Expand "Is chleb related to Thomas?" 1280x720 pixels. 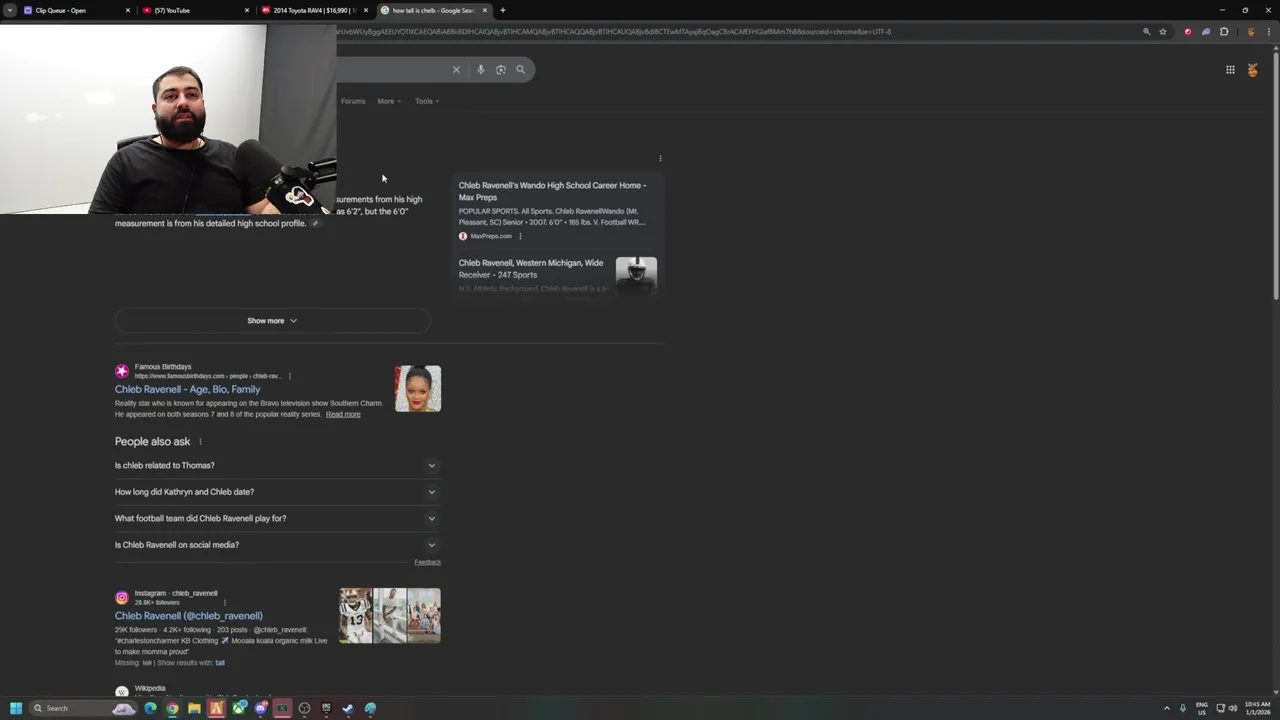tap(276, 465)
